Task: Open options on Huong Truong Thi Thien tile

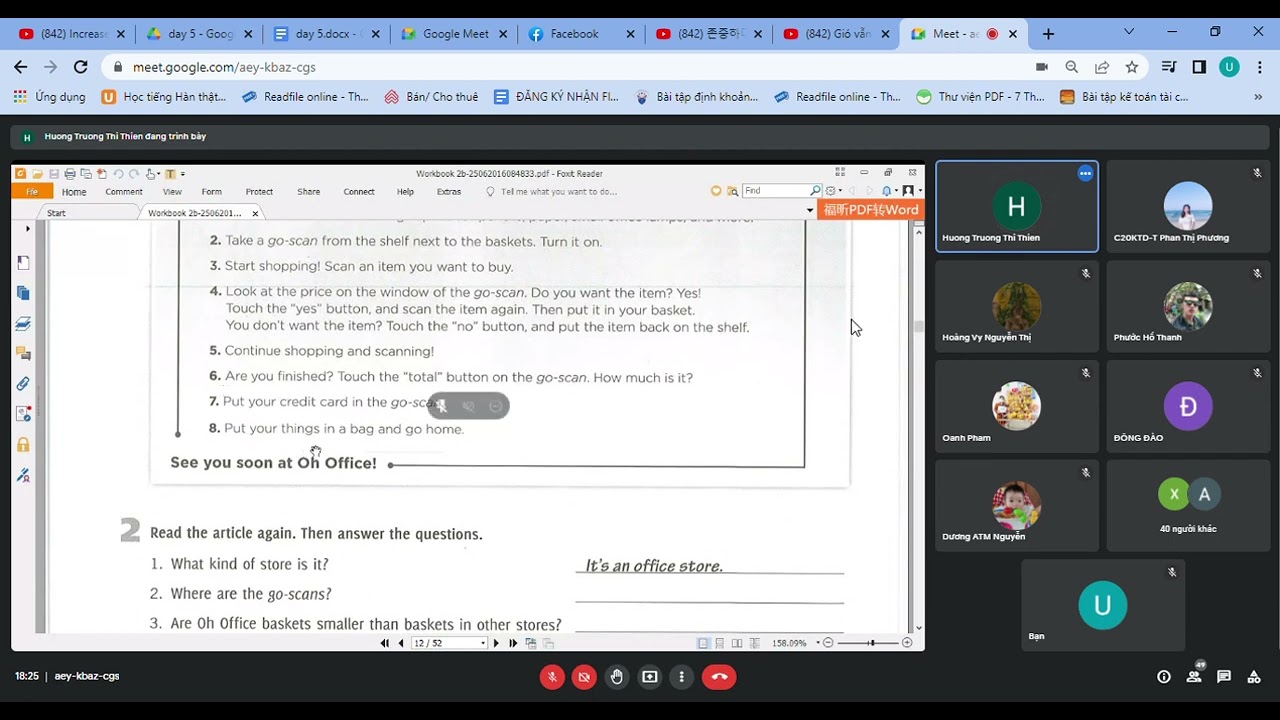Action: pos(1085,173)
